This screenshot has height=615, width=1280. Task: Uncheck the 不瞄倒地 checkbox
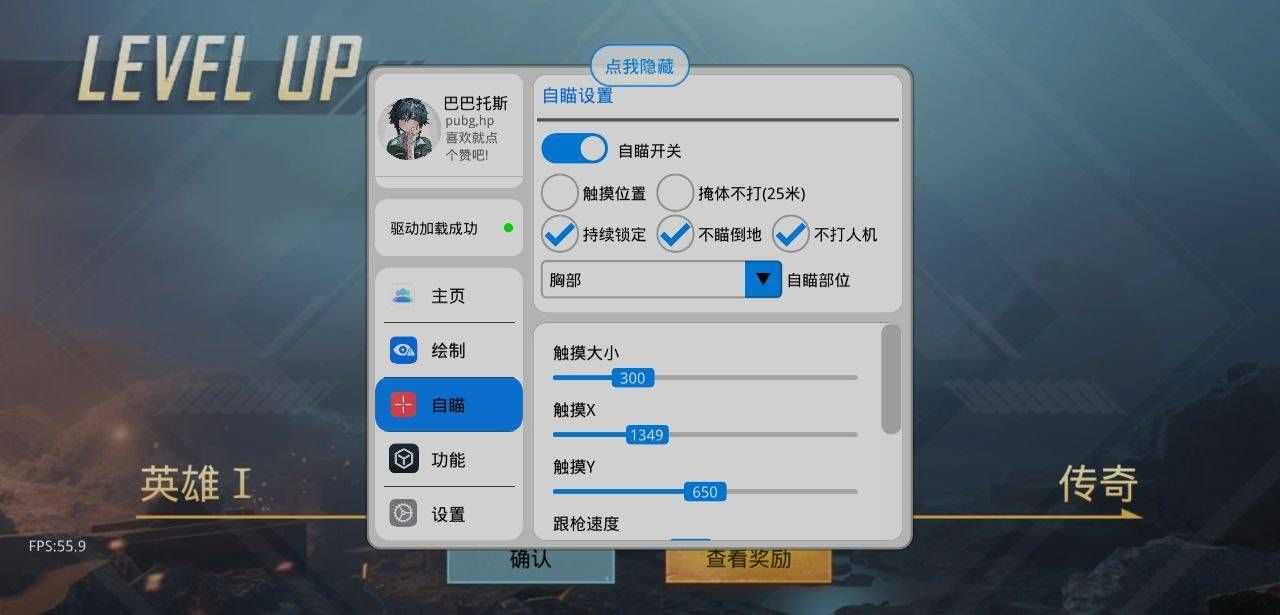pos(675,234)
